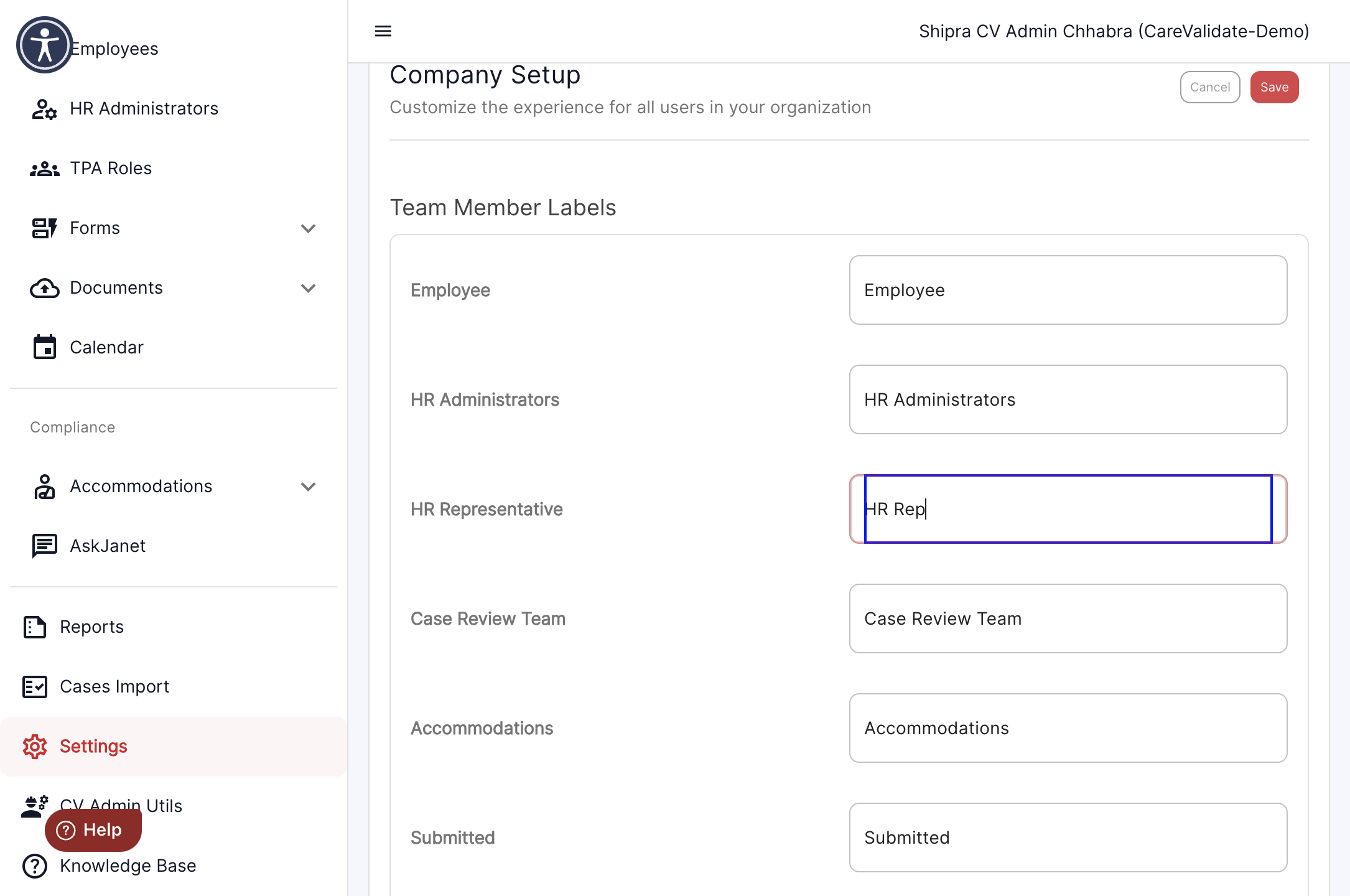Screen dimensions: 1350x896
Task: Click the TPA Roles group icon
Action: pos(44,169)
